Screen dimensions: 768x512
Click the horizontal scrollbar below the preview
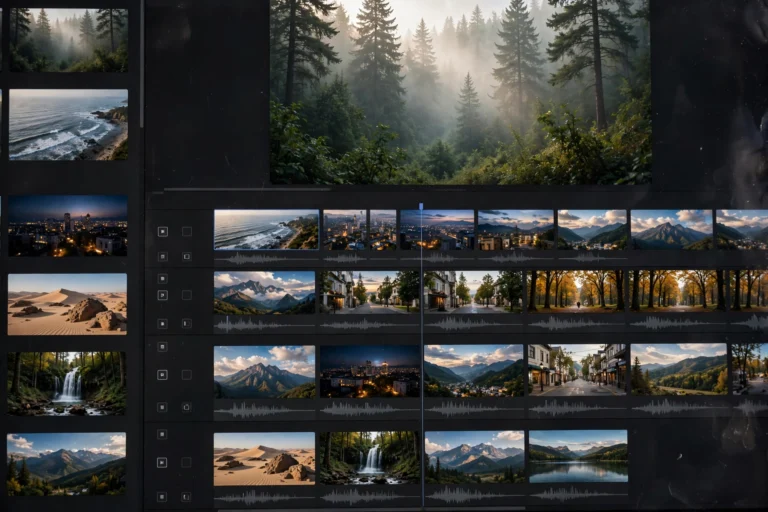click(247, 189)
